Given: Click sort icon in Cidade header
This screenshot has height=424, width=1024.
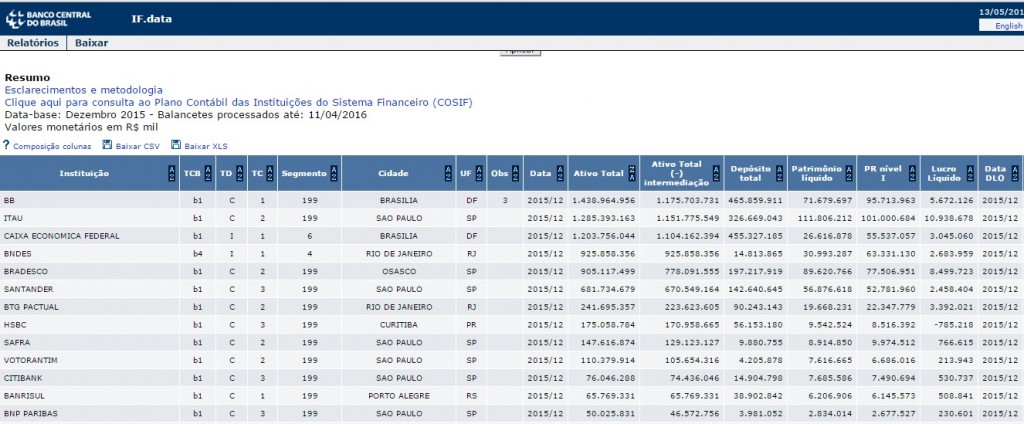Looking at the screenshot, I should 445,174.
